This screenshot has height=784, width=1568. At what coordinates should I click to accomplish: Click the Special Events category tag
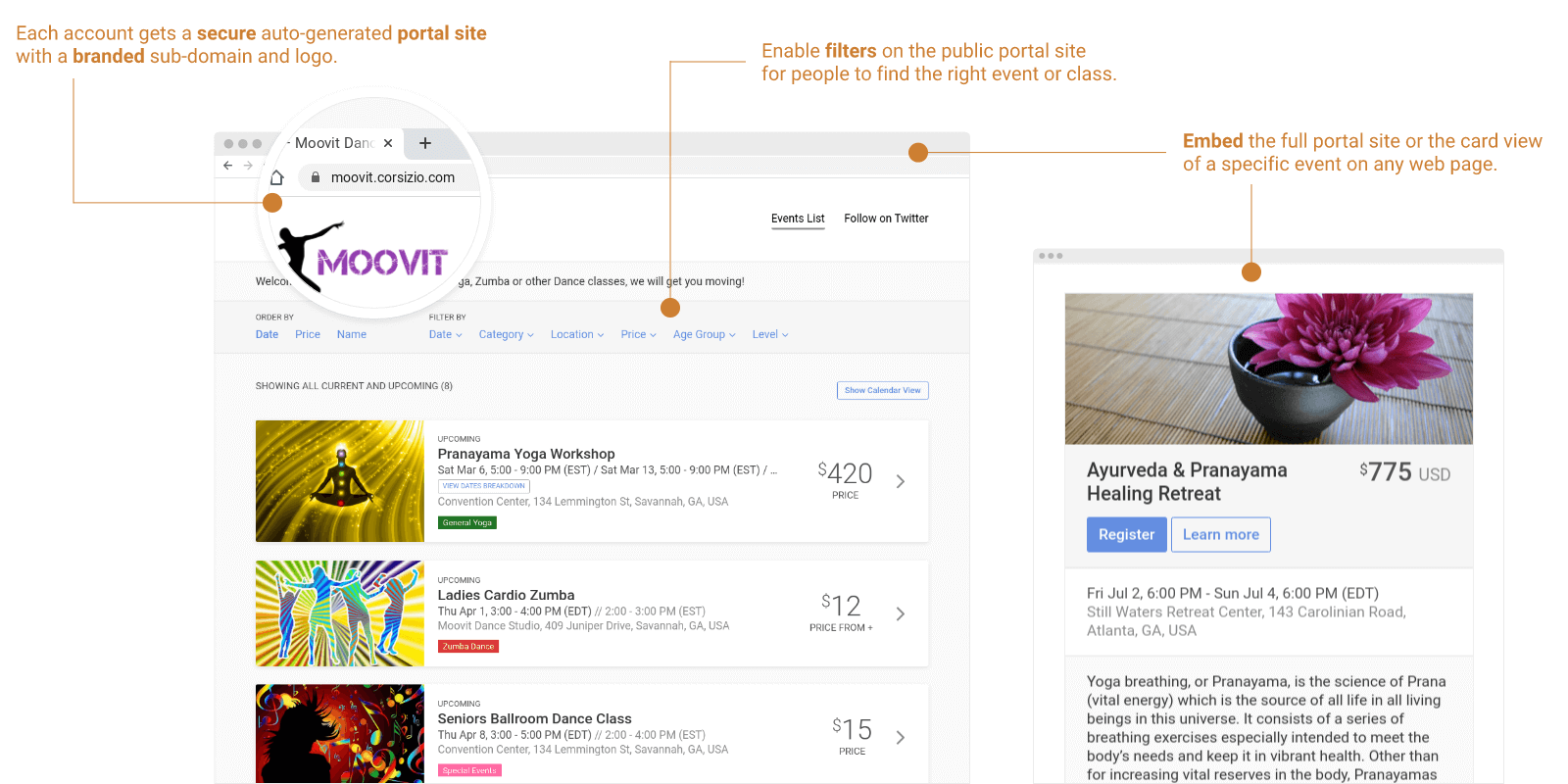(x=469, y=770)
